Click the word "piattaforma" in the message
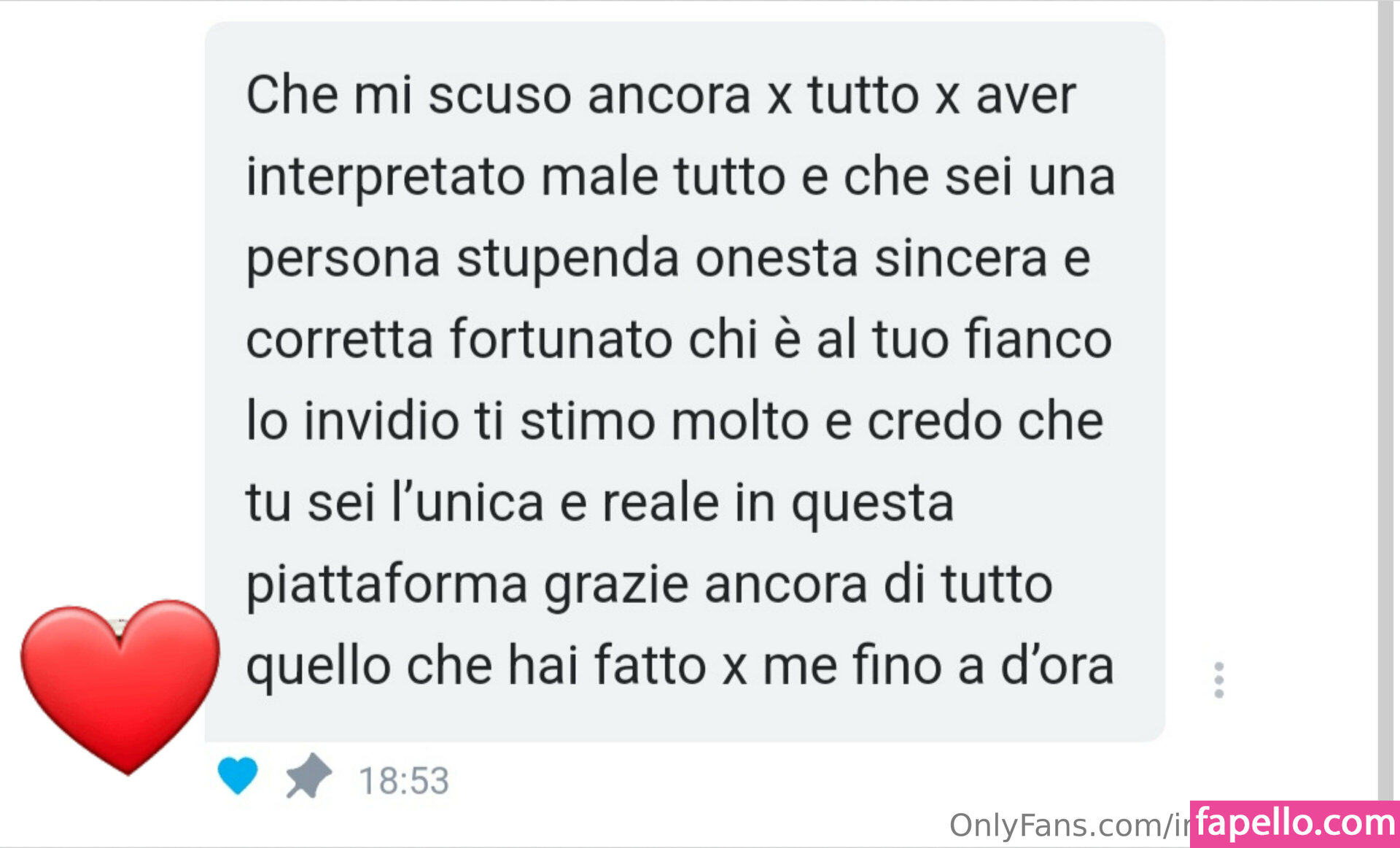Viewport: 1400px width, 848px height. (386, 586)
